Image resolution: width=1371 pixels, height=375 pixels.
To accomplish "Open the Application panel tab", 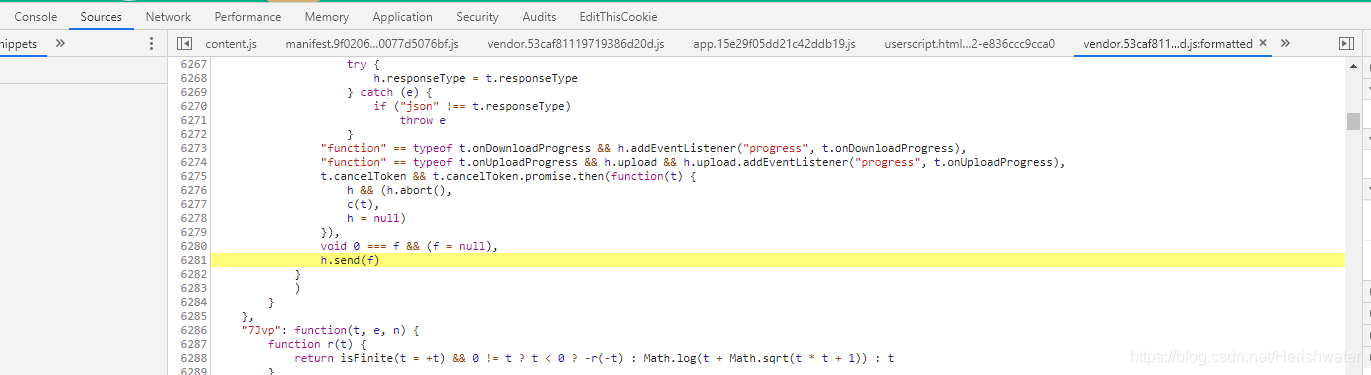I will tap(402, 17).
